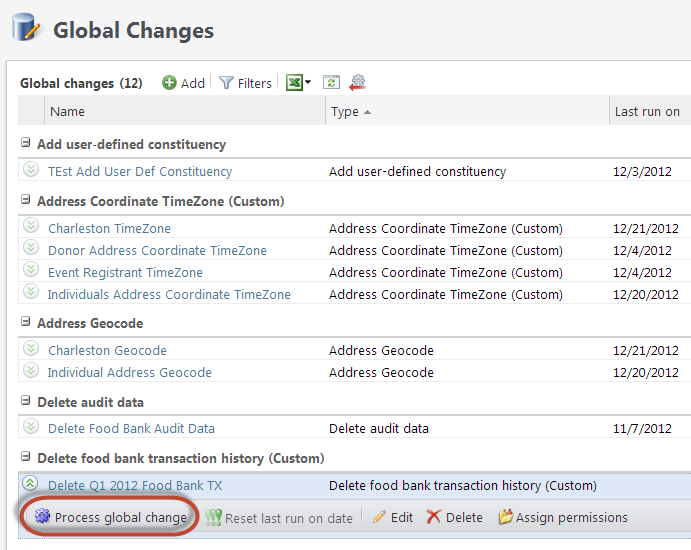Sort by the Name column header
Image resolution: width=691 pixels, height=550 pixels.
click(68, 111)
